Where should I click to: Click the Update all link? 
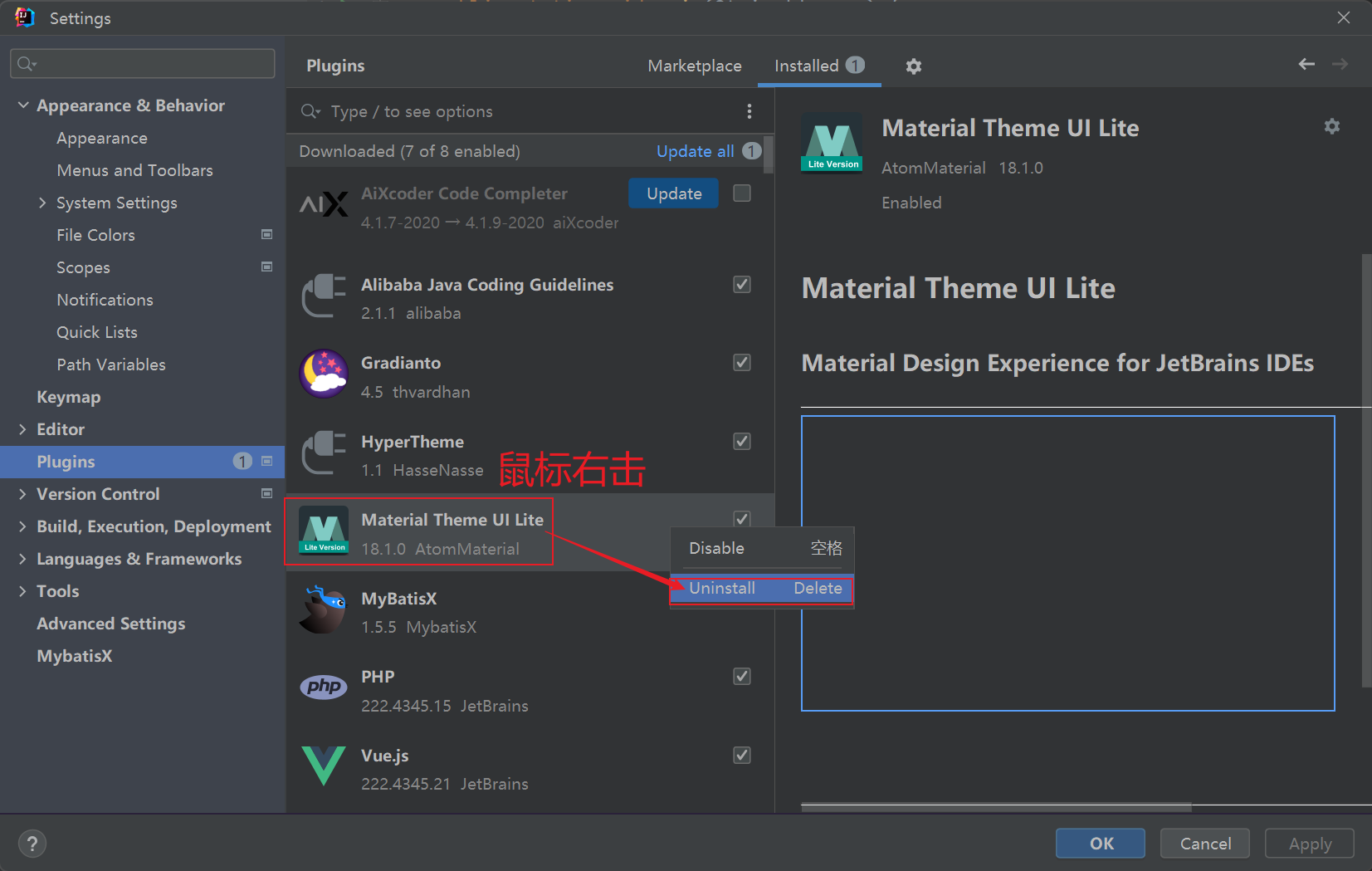tap(695, 151)
